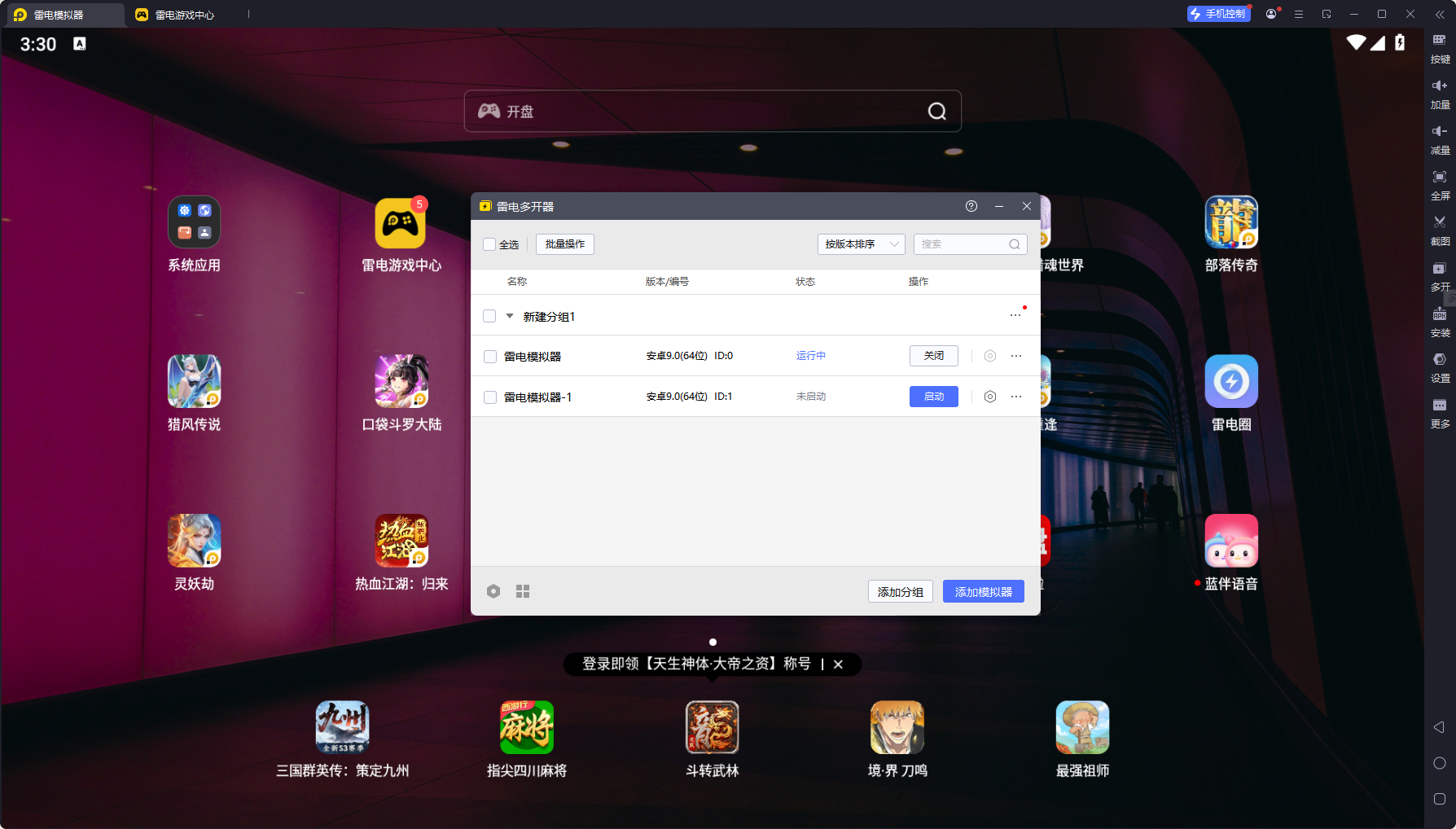Launch 雷电游戏中心 app on home screen
The height and width of the screenshot is (829, 1456).
pos(401,222)
